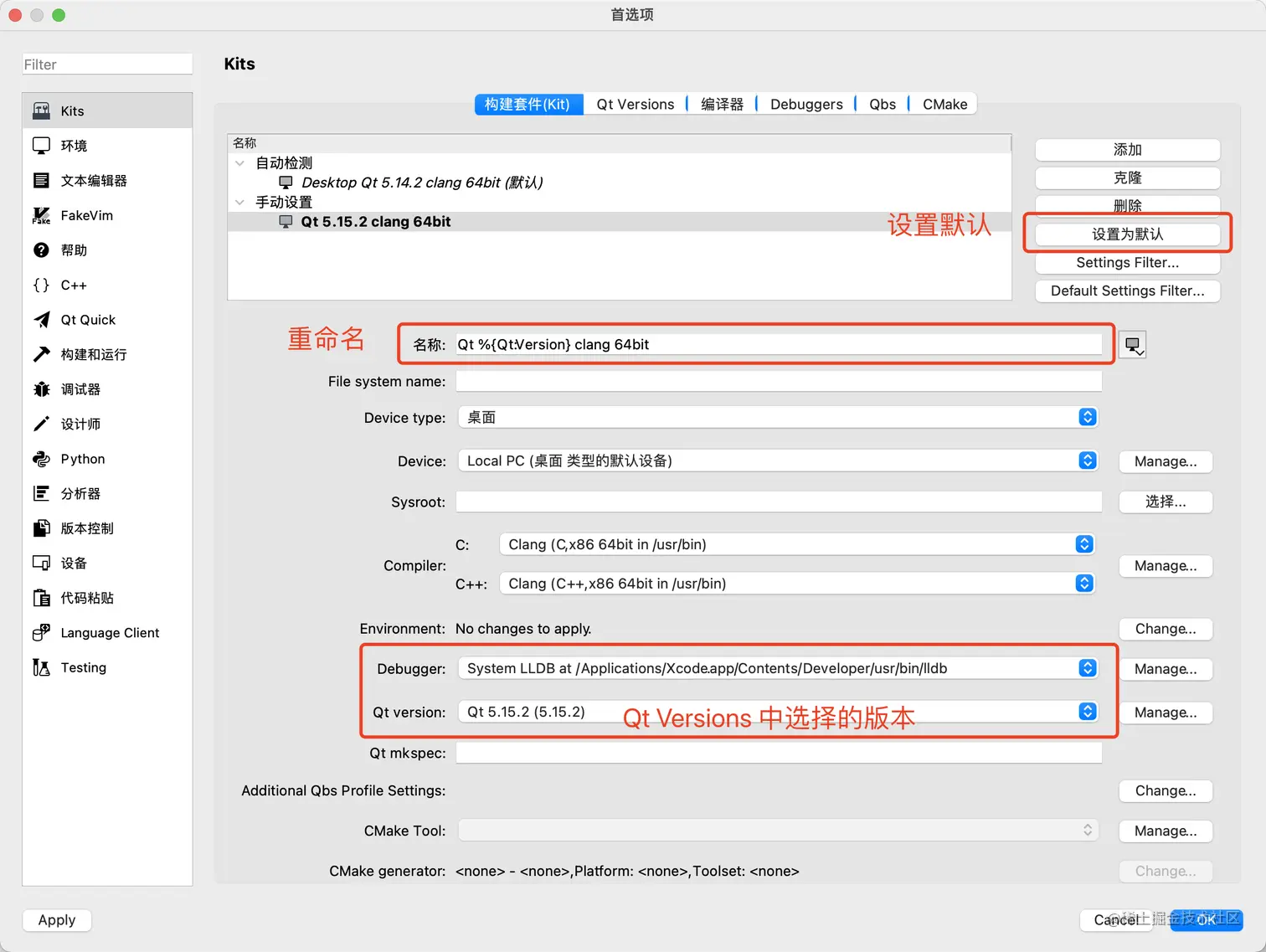Open the 版本控制 icon in sidebar
Viewport: 1266px width, 952px height.
coord(41,528)
